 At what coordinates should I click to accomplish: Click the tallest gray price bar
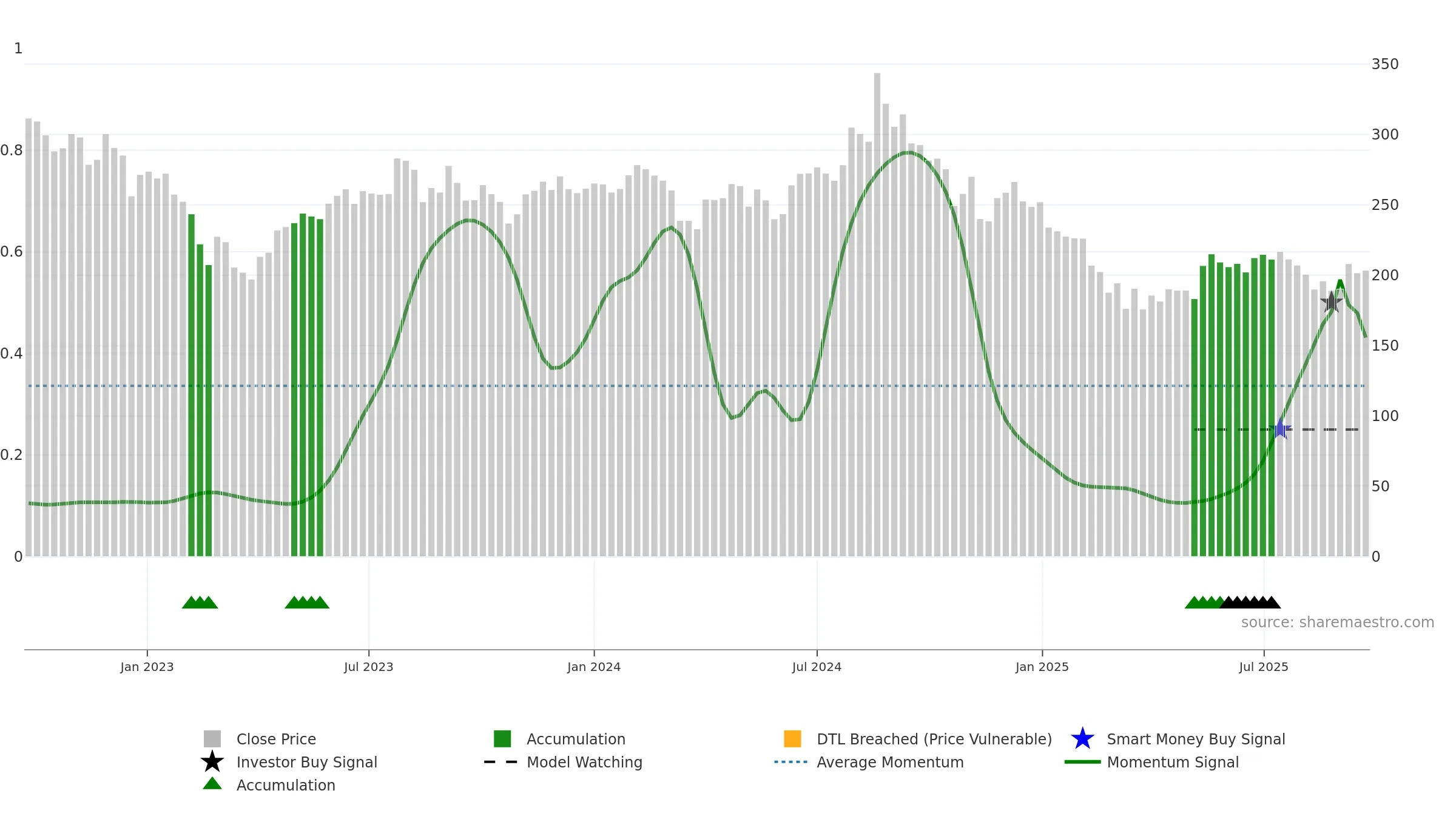coord(877,314)
